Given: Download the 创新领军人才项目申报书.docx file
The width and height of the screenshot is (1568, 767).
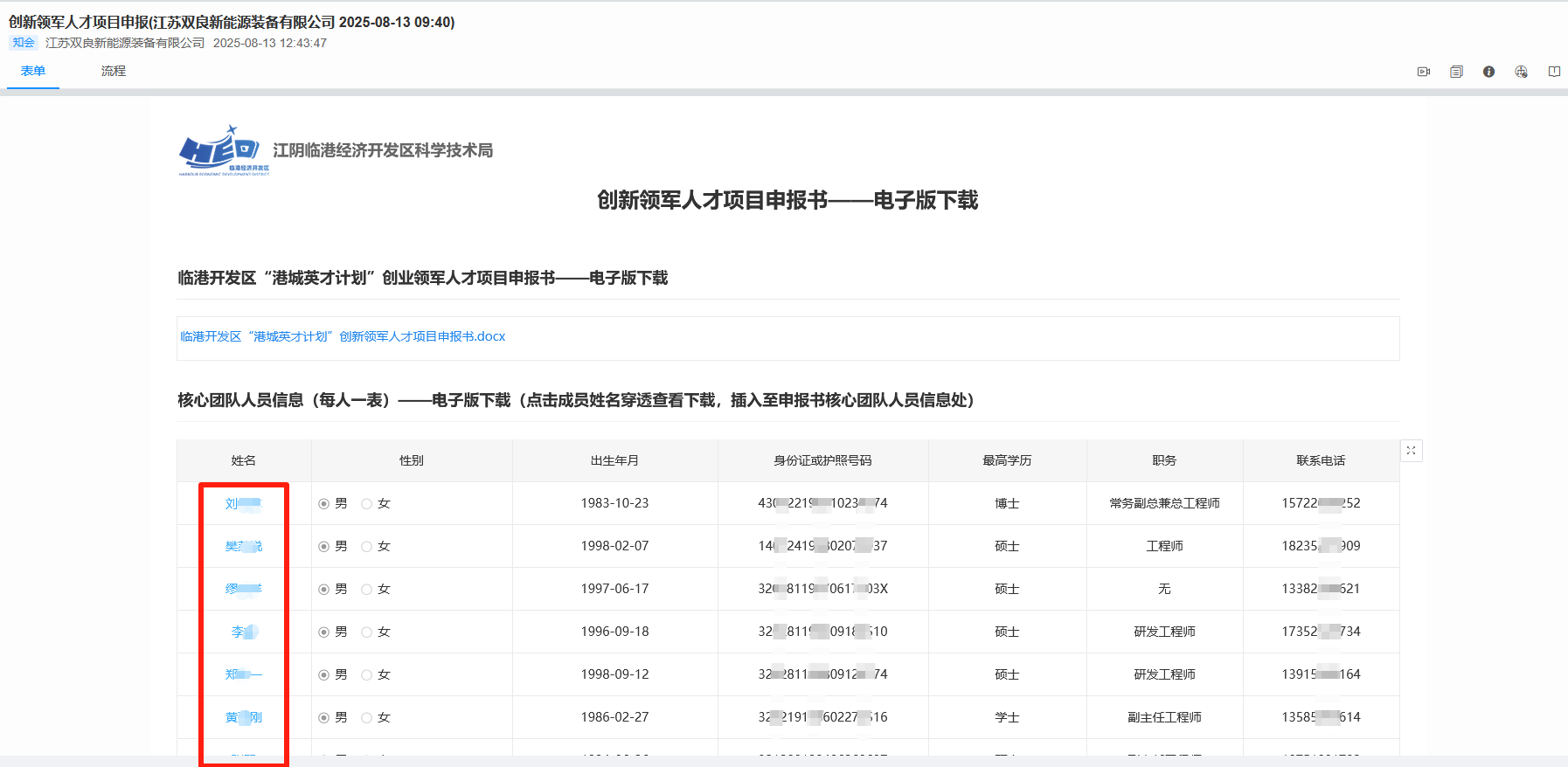Looking at the screenshot, I should 343,336.
